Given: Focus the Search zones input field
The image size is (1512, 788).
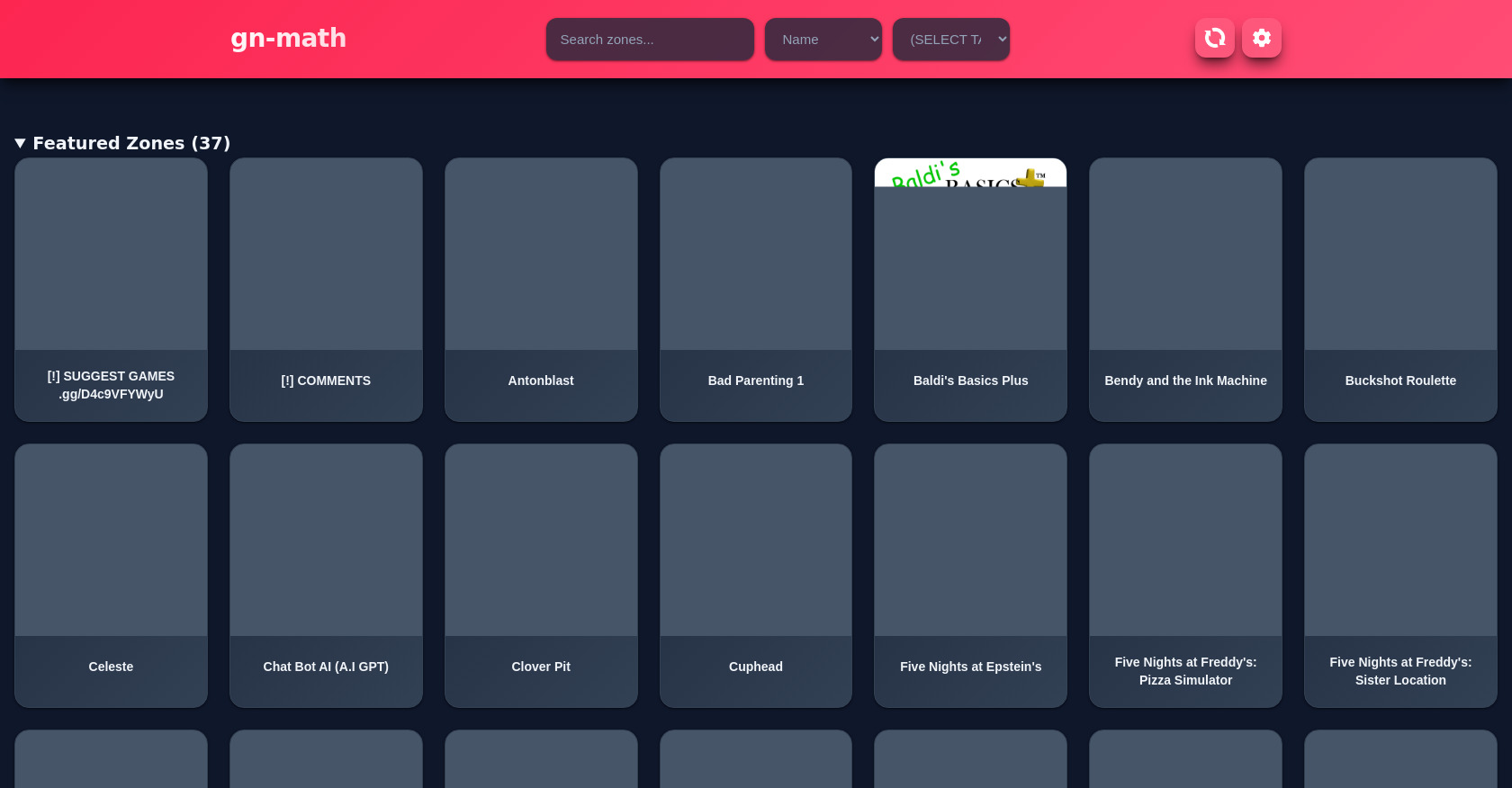Looking at the screenshot, I should [650, 40].
